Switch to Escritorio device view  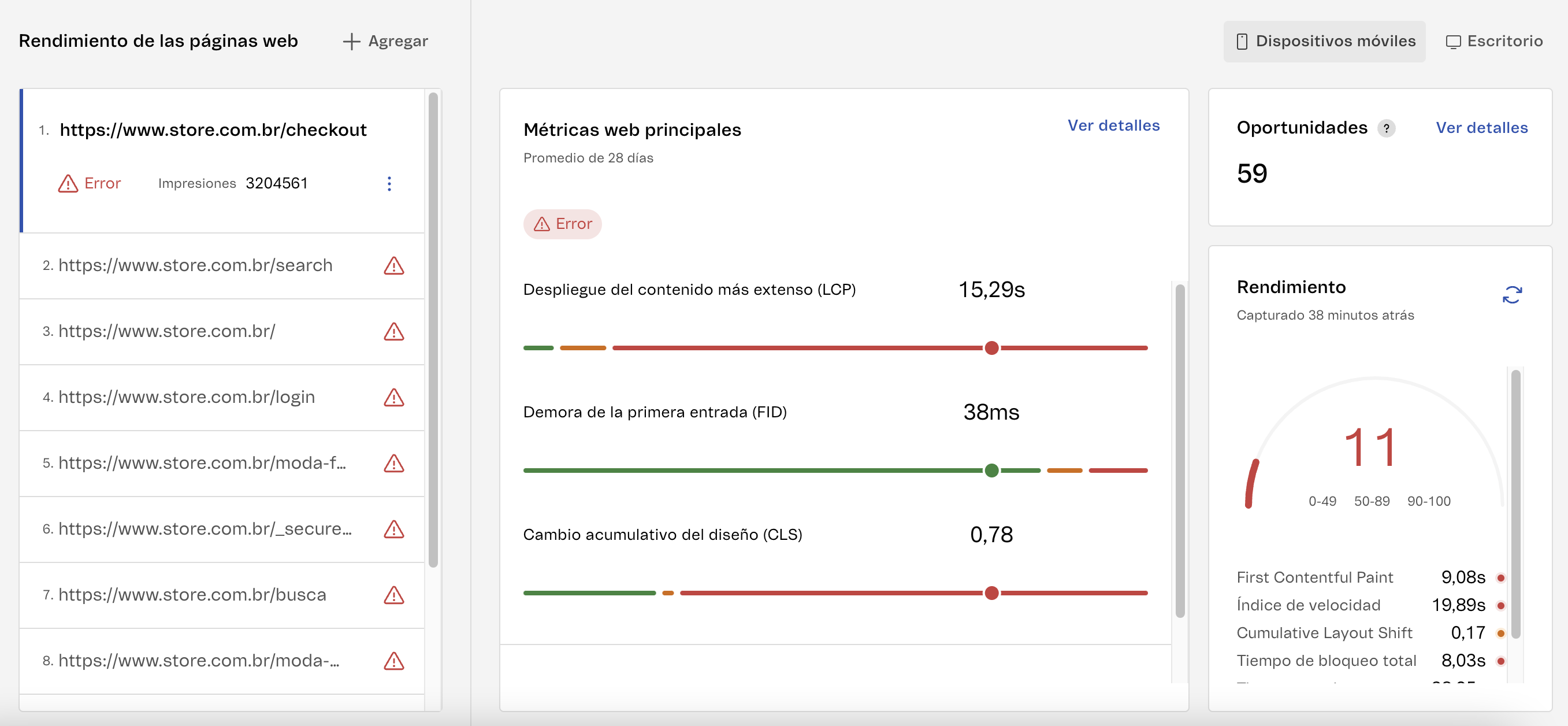[1495, 42]
